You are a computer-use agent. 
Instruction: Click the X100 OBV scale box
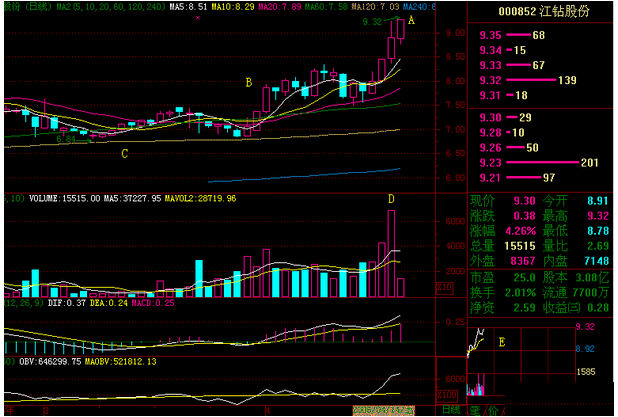click(447, 394)
